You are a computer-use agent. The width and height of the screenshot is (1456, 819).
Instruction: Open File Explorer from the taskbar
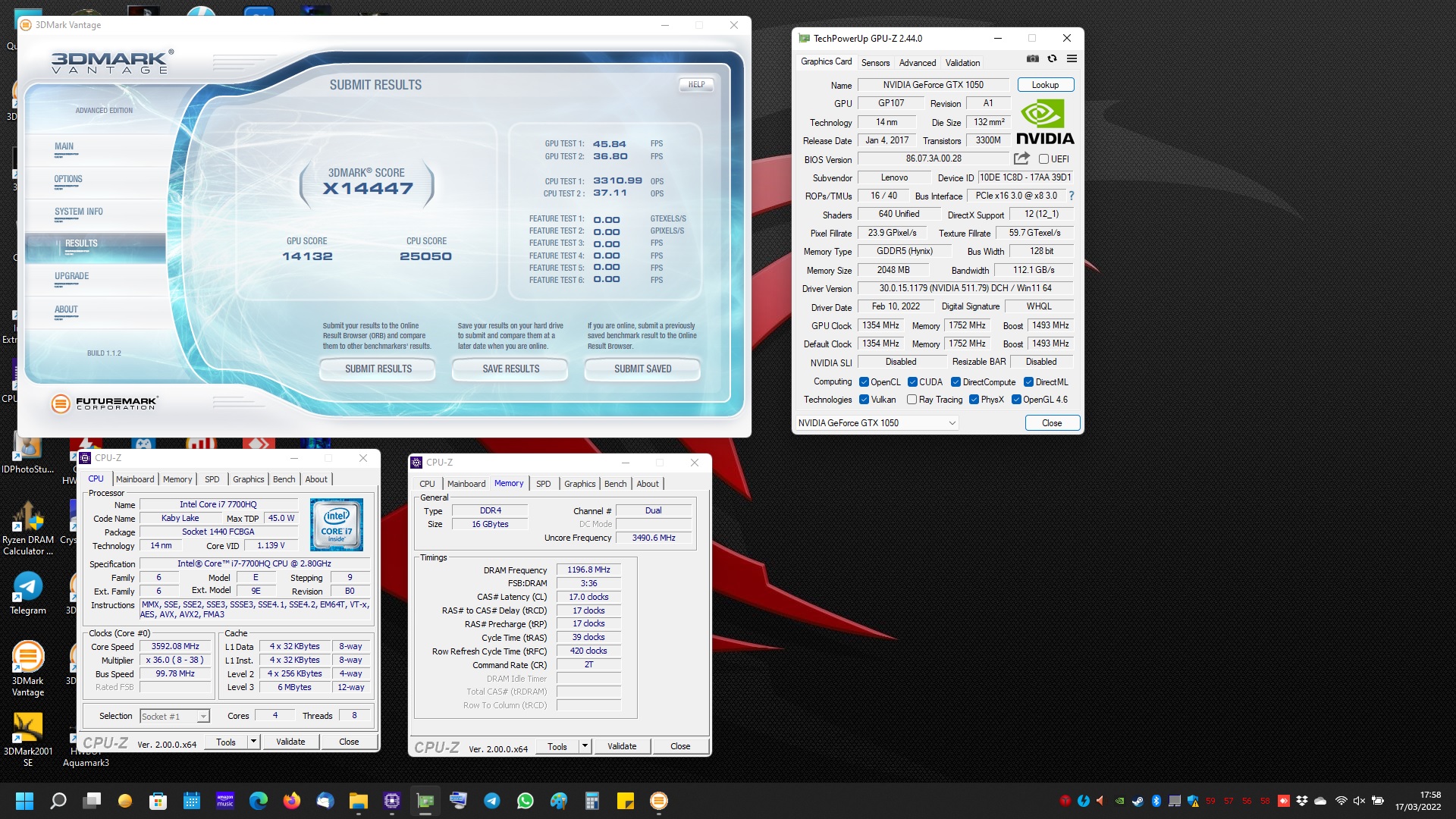click(359, 801)
